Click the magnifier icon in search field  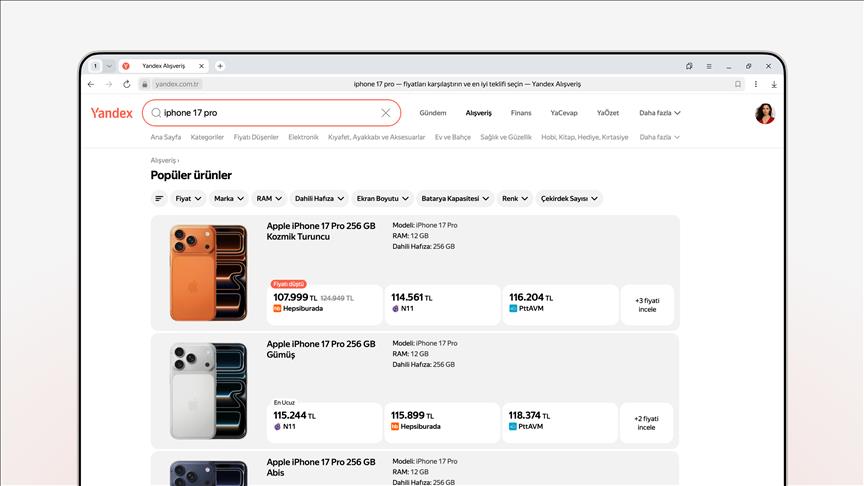(x=156, y=113)
